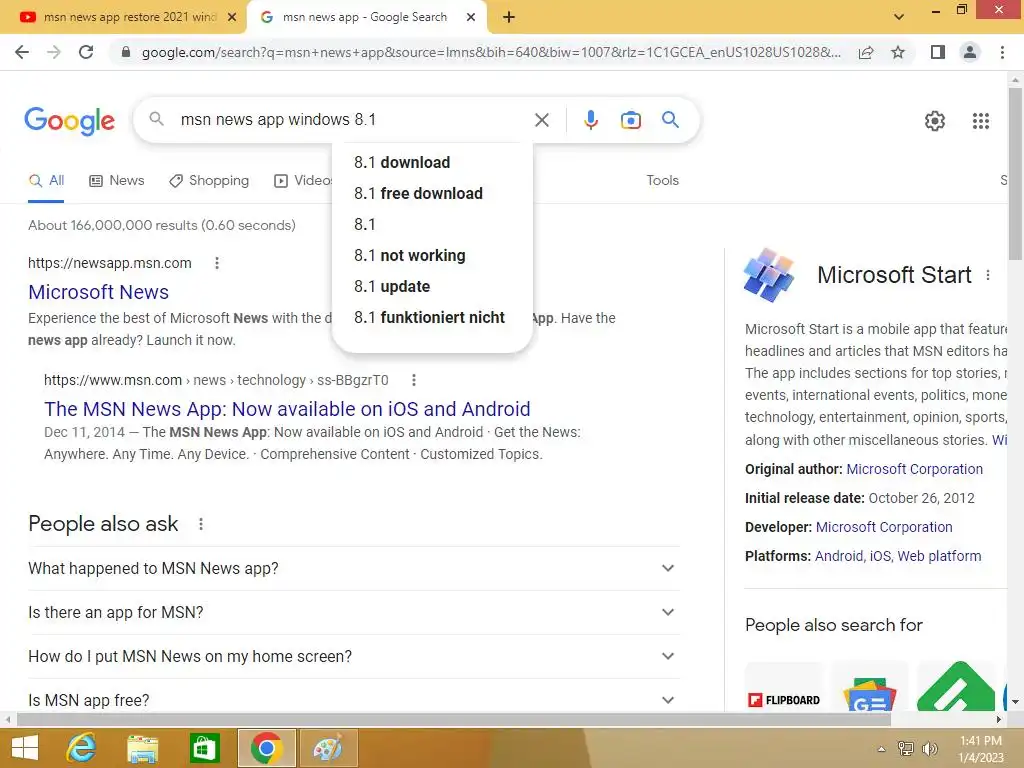Open the tab search dropdown chevron
Image resolution: width=1024 pixels, height=768 pixels.
pos(899,17)
